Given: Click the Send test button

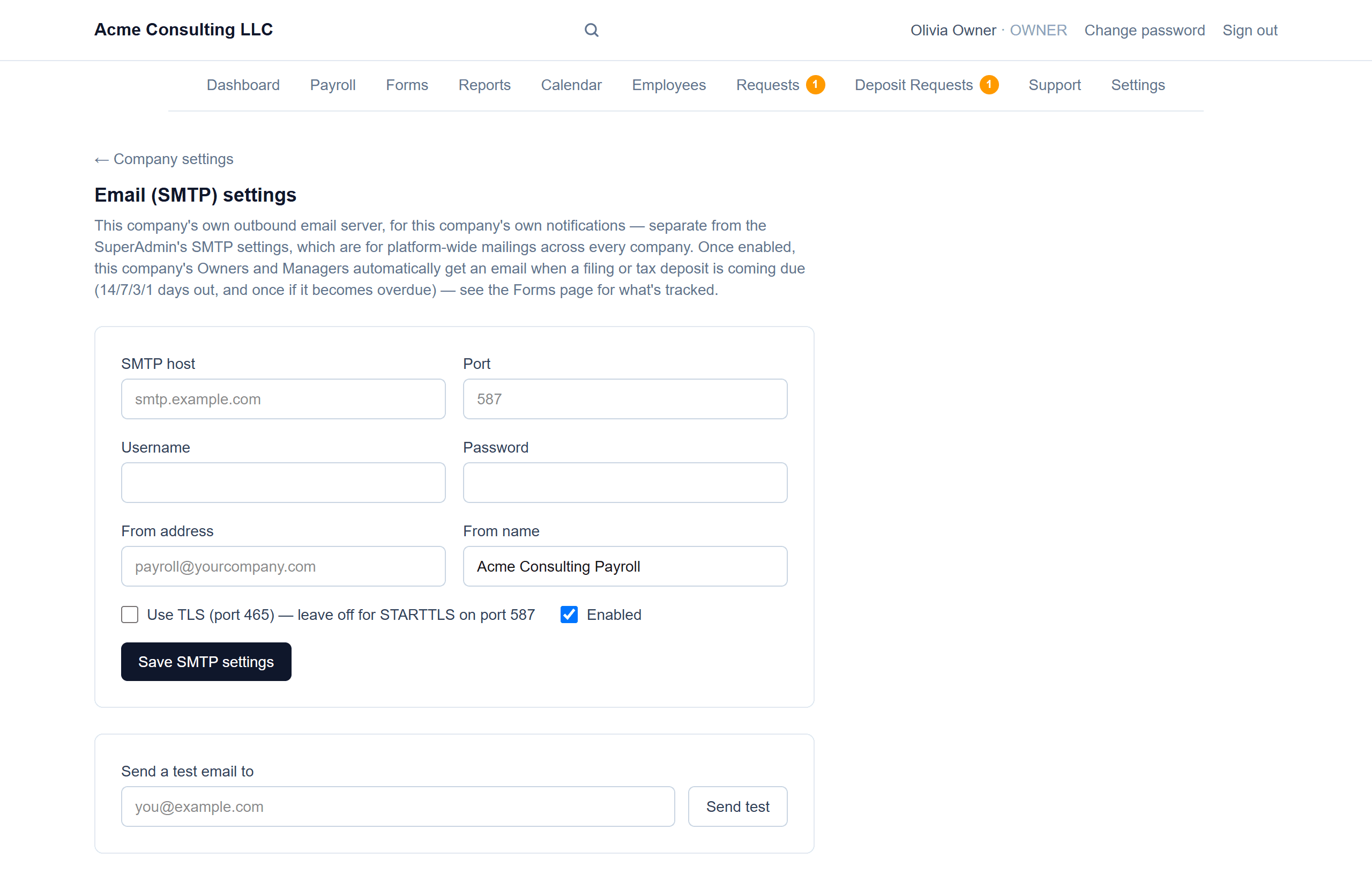Looking at the screenshot, I should coord(737,806).
